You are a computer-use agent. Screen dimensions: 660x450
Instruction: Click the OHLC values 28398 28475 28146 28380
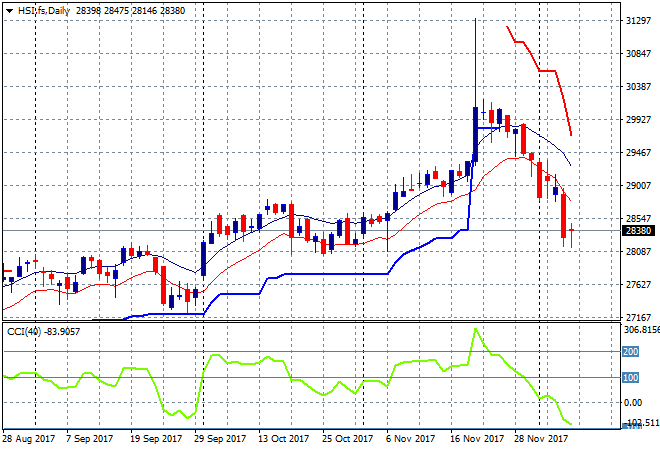click(130, 11)
